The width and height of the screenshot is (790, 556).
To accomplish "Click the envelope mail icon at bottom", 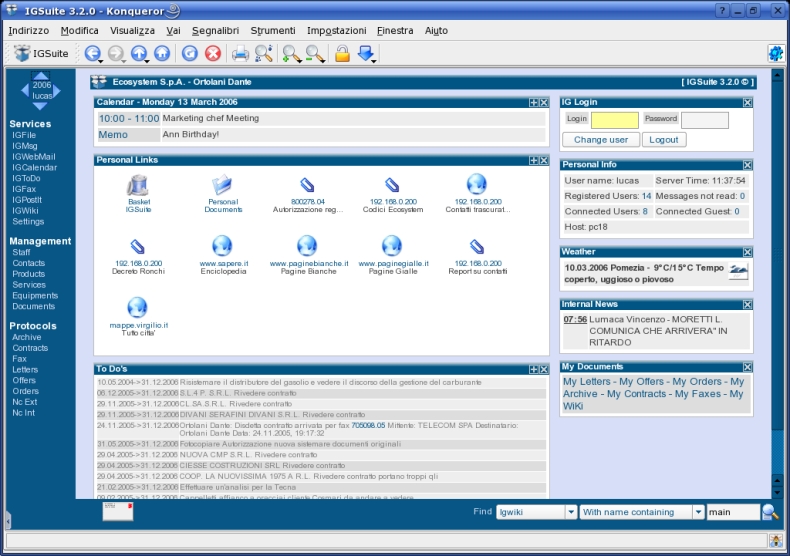I will pos(118,511).
